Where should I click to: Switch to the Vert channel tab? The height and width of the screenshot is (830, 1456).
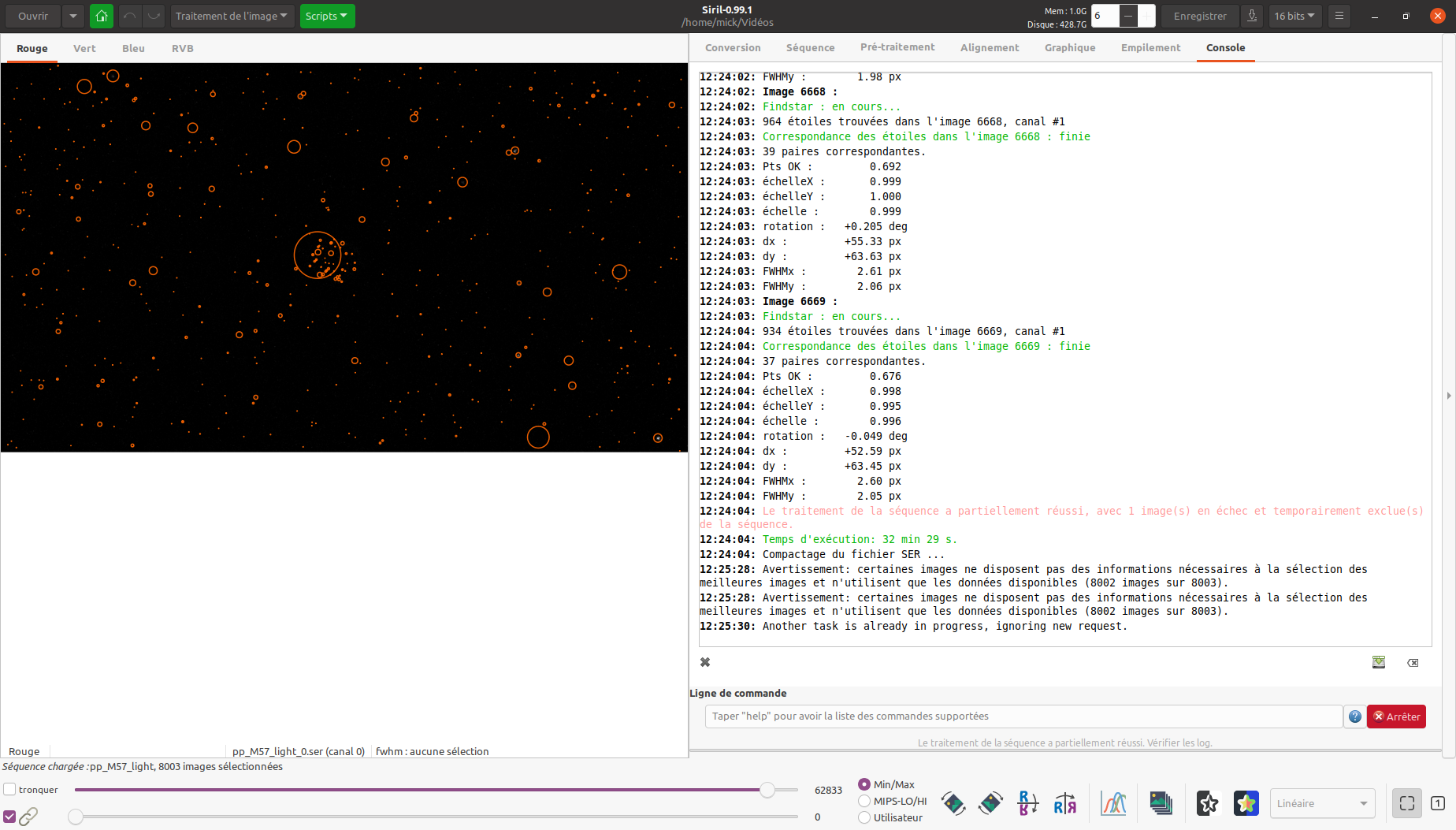(x=84, y=48)
